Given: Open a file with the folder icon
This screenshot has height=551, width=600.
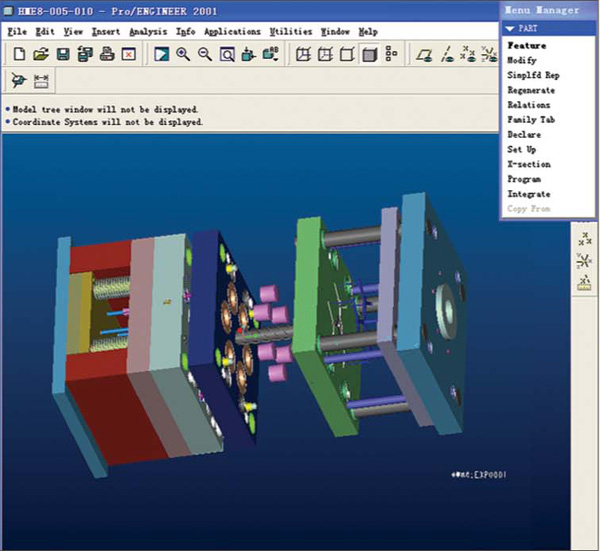Looking at the screenshot, I should pos(41,54).
